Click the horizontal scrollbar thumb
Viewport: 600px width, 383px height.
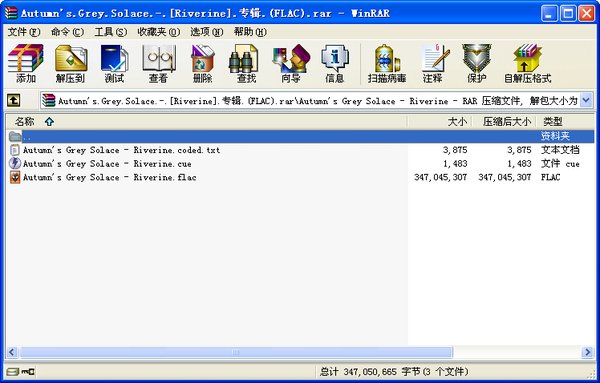pyautogui.click(x=236, y=352)
